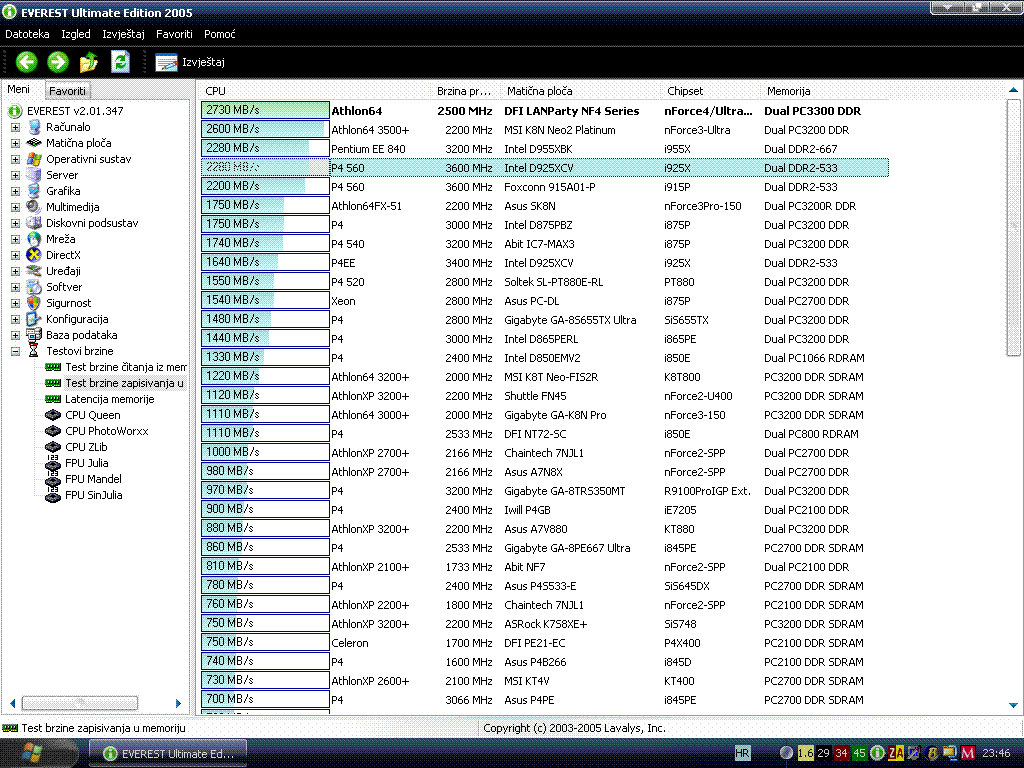Select CPU Queen benchmark in tree
This screenshot has height=768, width=1024.
(x=92, y=415)
